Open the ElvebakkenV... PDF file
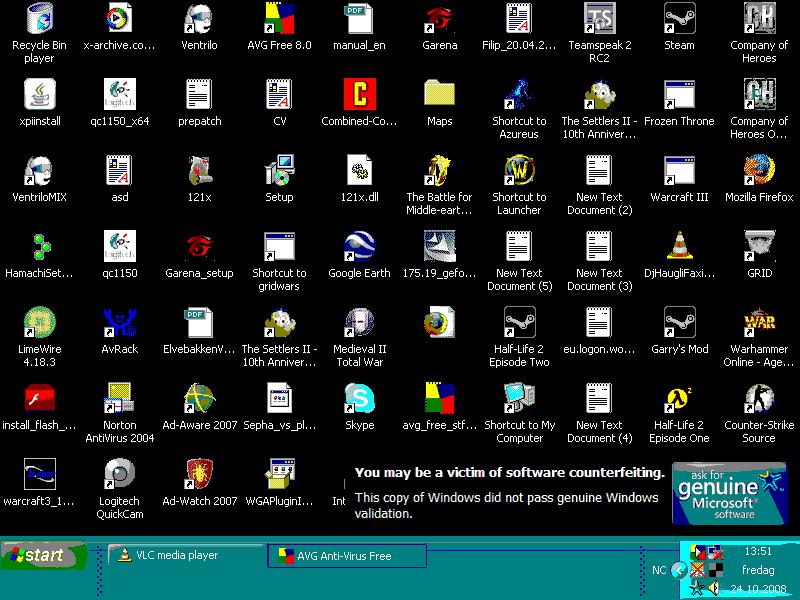800x600 pixels. [199, 322]
